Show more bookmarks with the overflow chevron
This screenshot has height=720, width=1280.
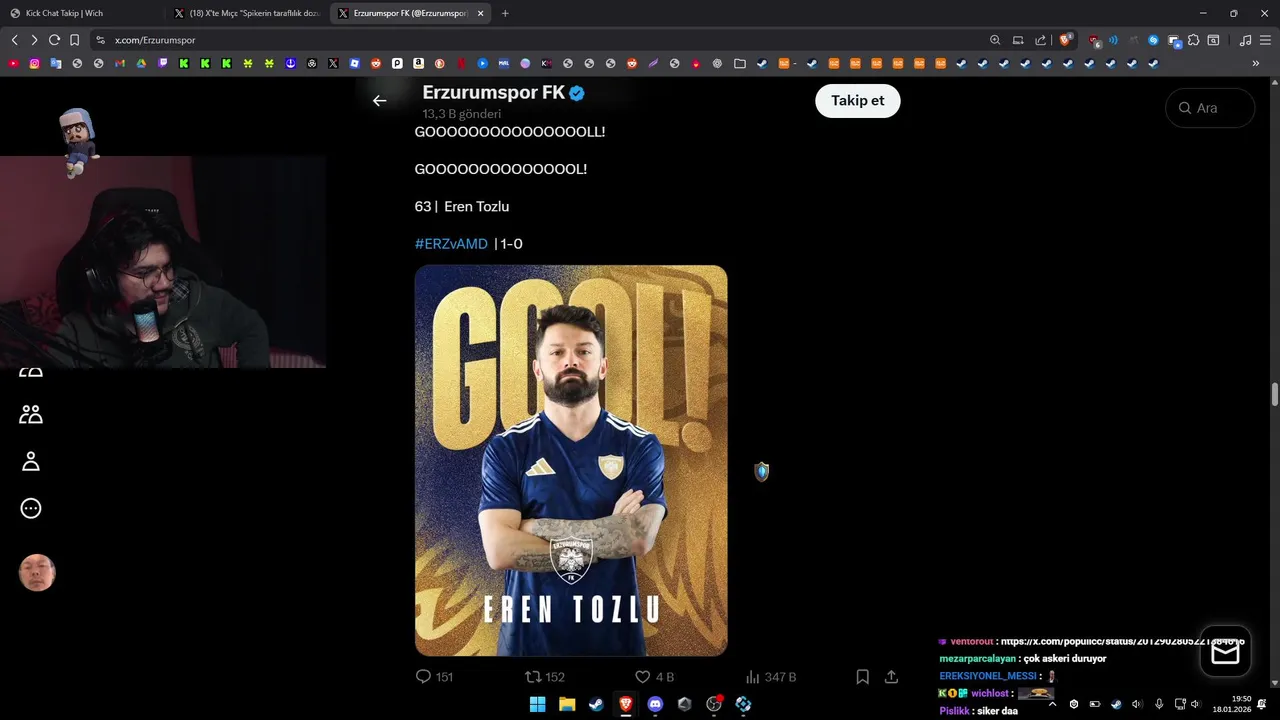[x=1256, y=63]
